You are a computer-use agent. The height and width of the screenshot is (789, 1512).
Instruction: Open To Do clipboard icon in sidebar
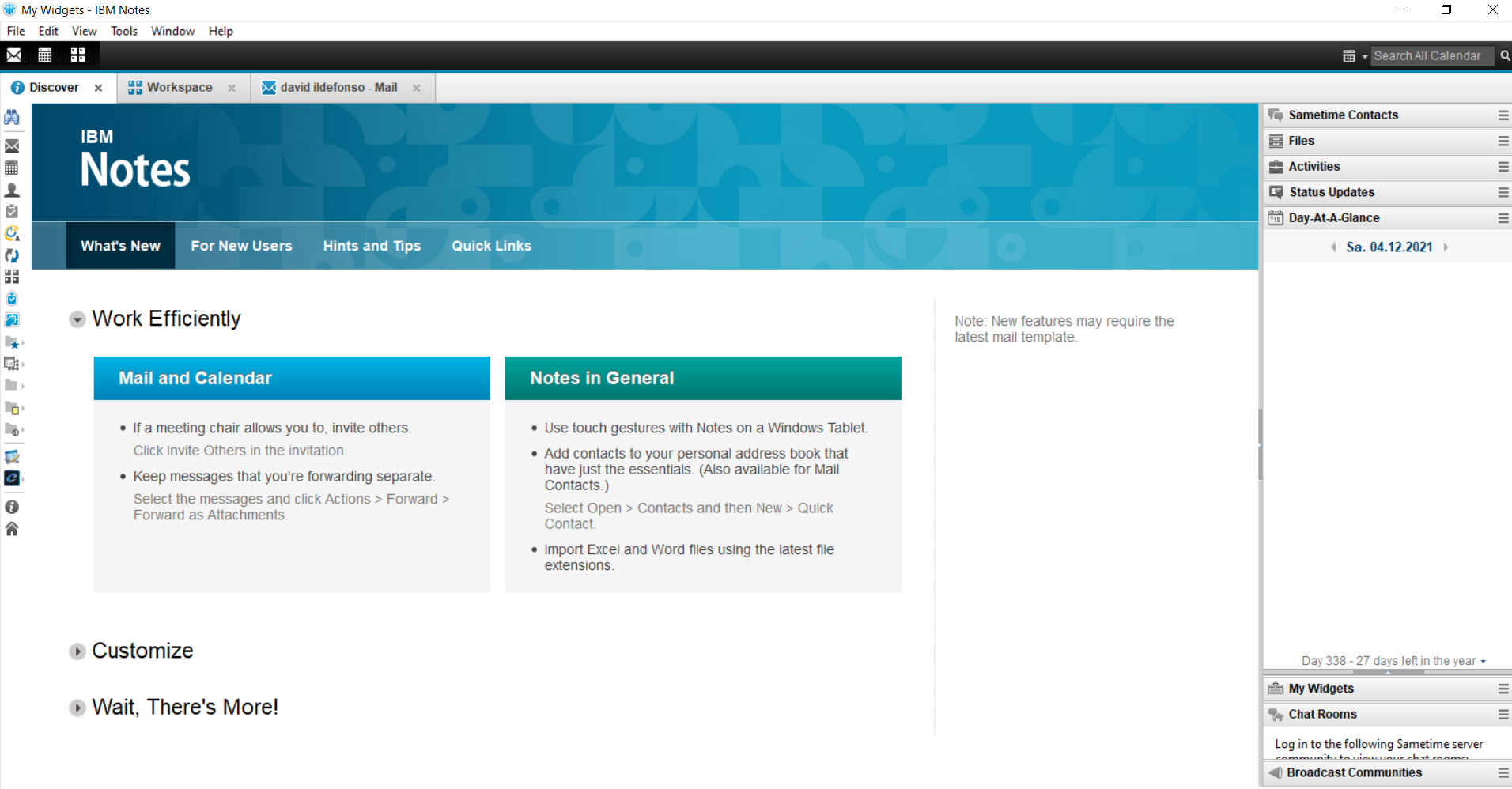[x=12, y=212]
